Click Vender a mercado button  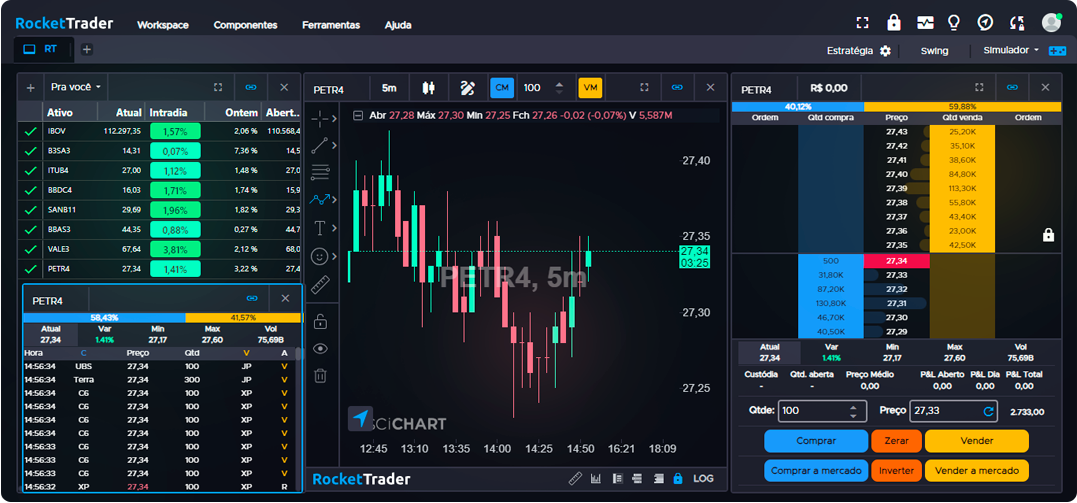pos(977,471)
